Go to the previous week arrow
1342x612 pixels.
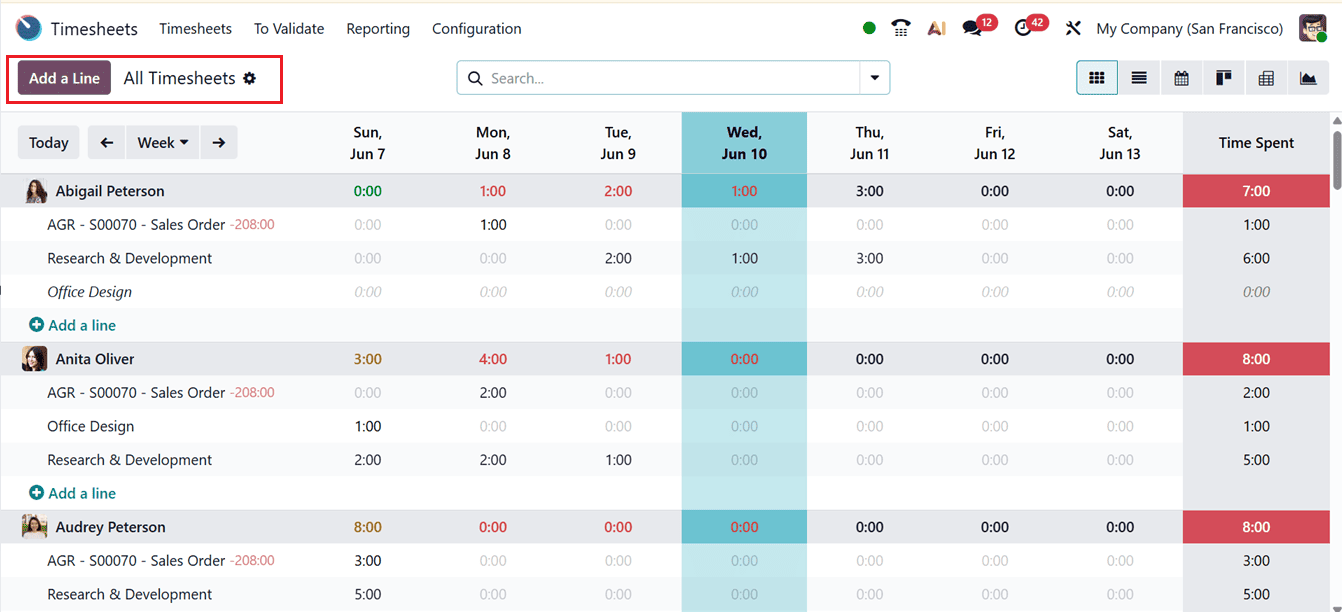pyautogui.click(x=106, y=142)
